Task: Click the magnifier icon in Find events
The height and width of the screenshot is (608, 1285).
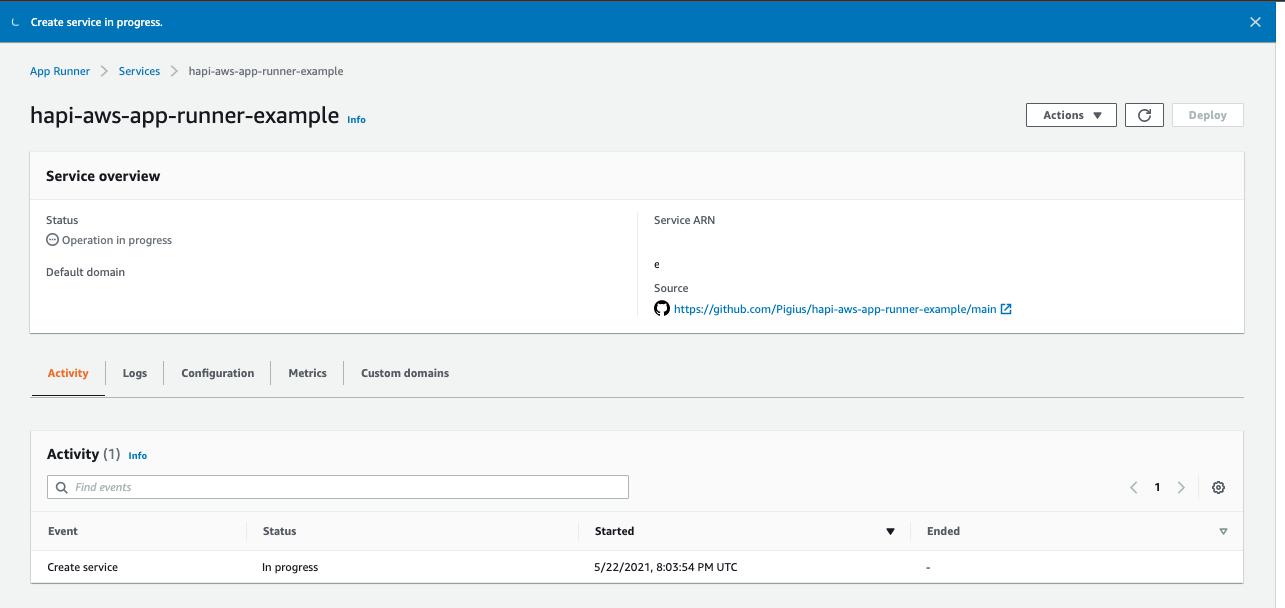Action: coord(62,487)
